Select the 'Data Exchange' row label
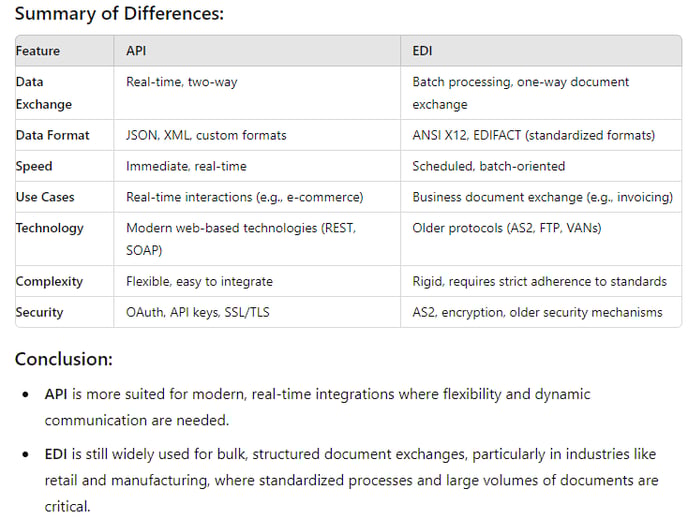This screenshot has width=688, height=519. click(44, 93)
